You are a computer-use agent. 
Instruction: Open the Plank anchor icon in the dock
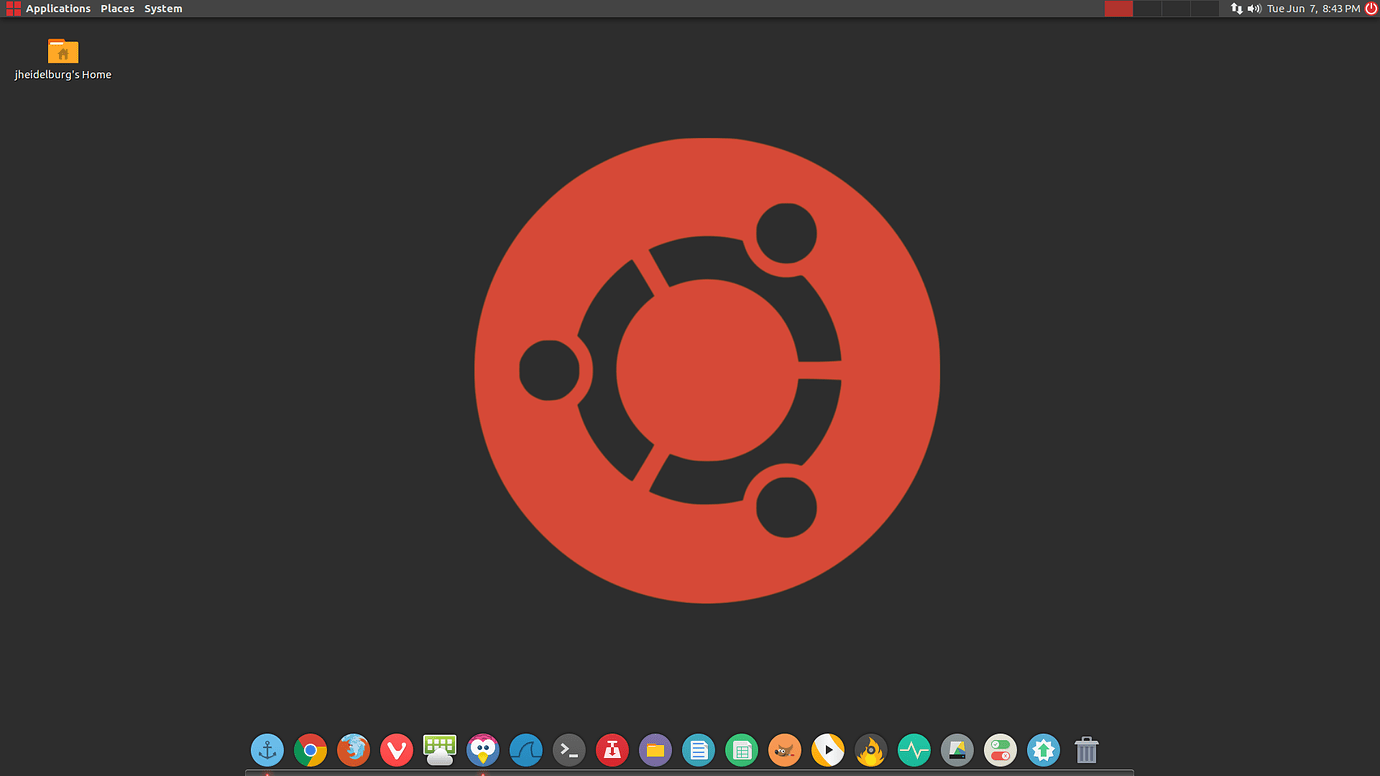click(267, 749)
